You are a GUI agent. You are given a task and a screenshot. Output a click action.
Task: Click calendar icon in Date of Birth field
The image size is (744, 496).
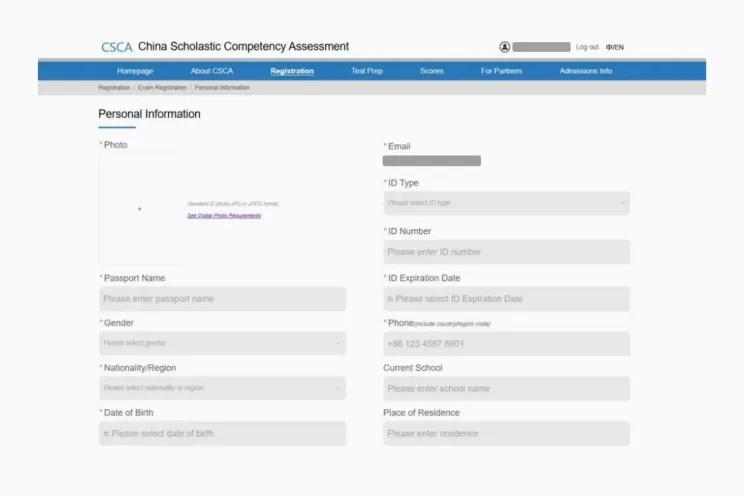coord(106,433)
